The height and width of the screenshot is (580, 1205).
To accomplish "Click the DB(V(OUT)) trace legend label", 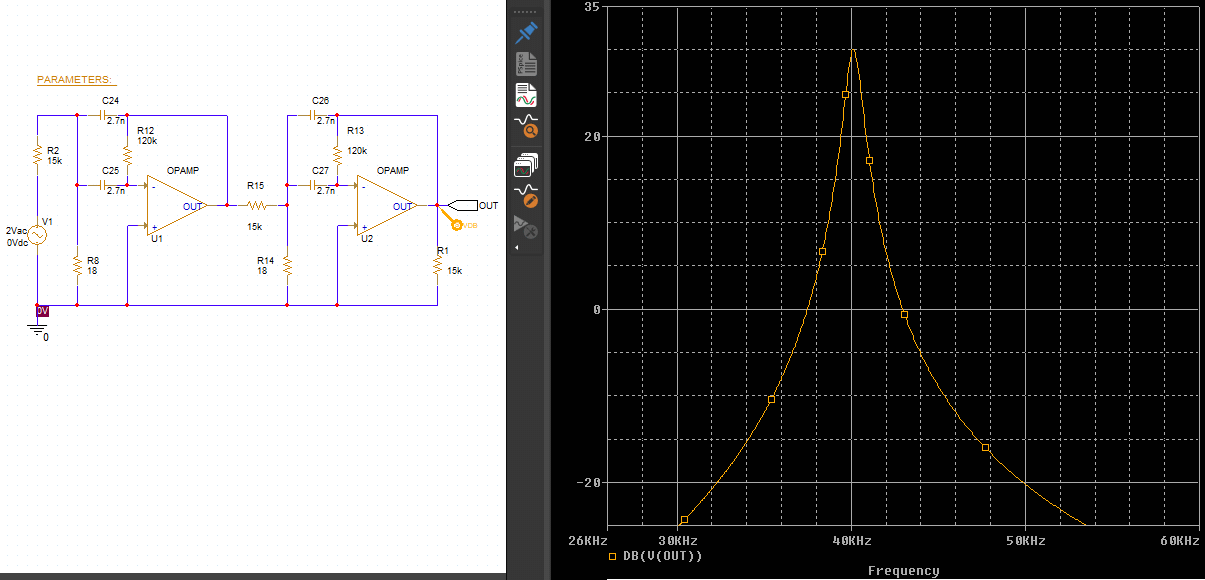I will [663, 556].
